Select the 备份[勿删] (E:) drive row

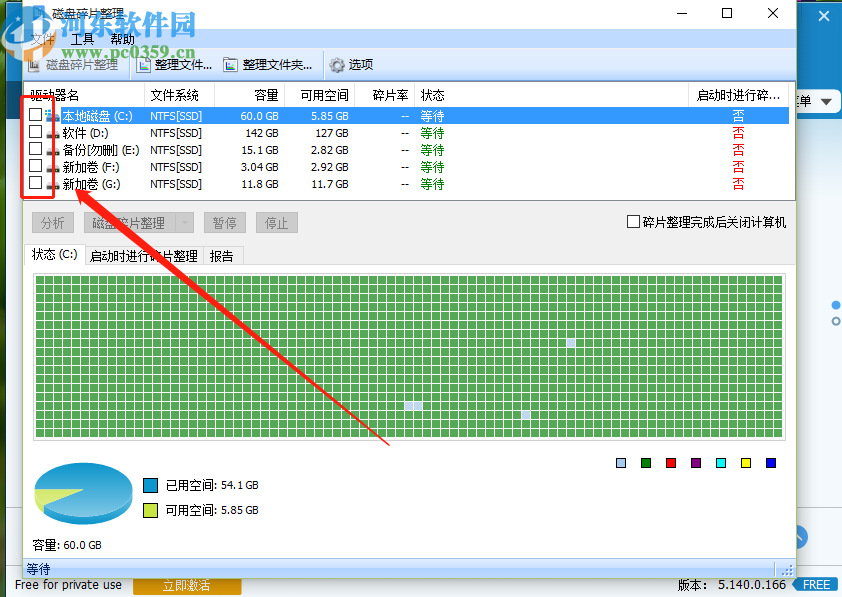[x=407, y=150]
